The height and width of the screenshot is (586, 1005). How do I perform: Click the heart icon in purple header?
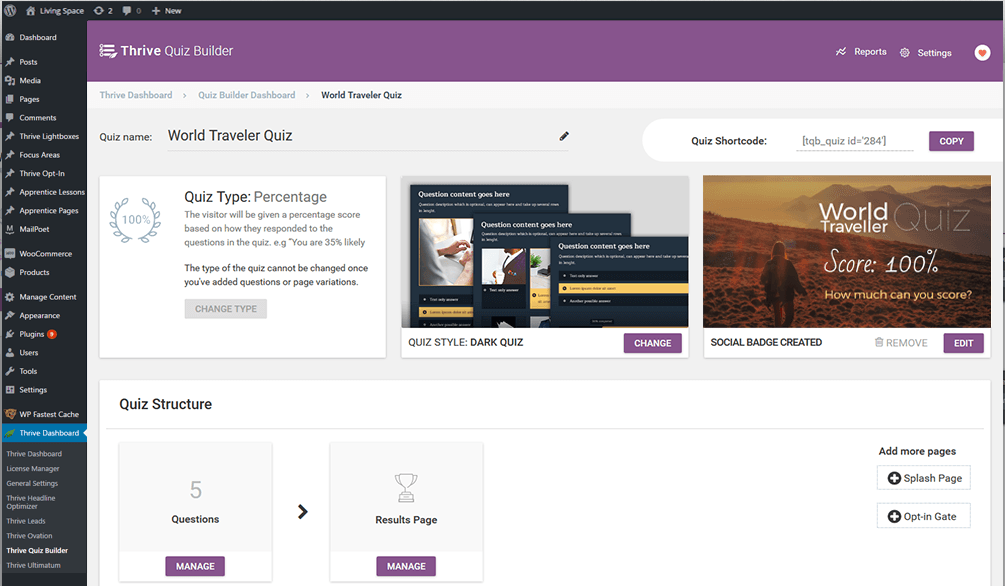click(x=982, y=53)
